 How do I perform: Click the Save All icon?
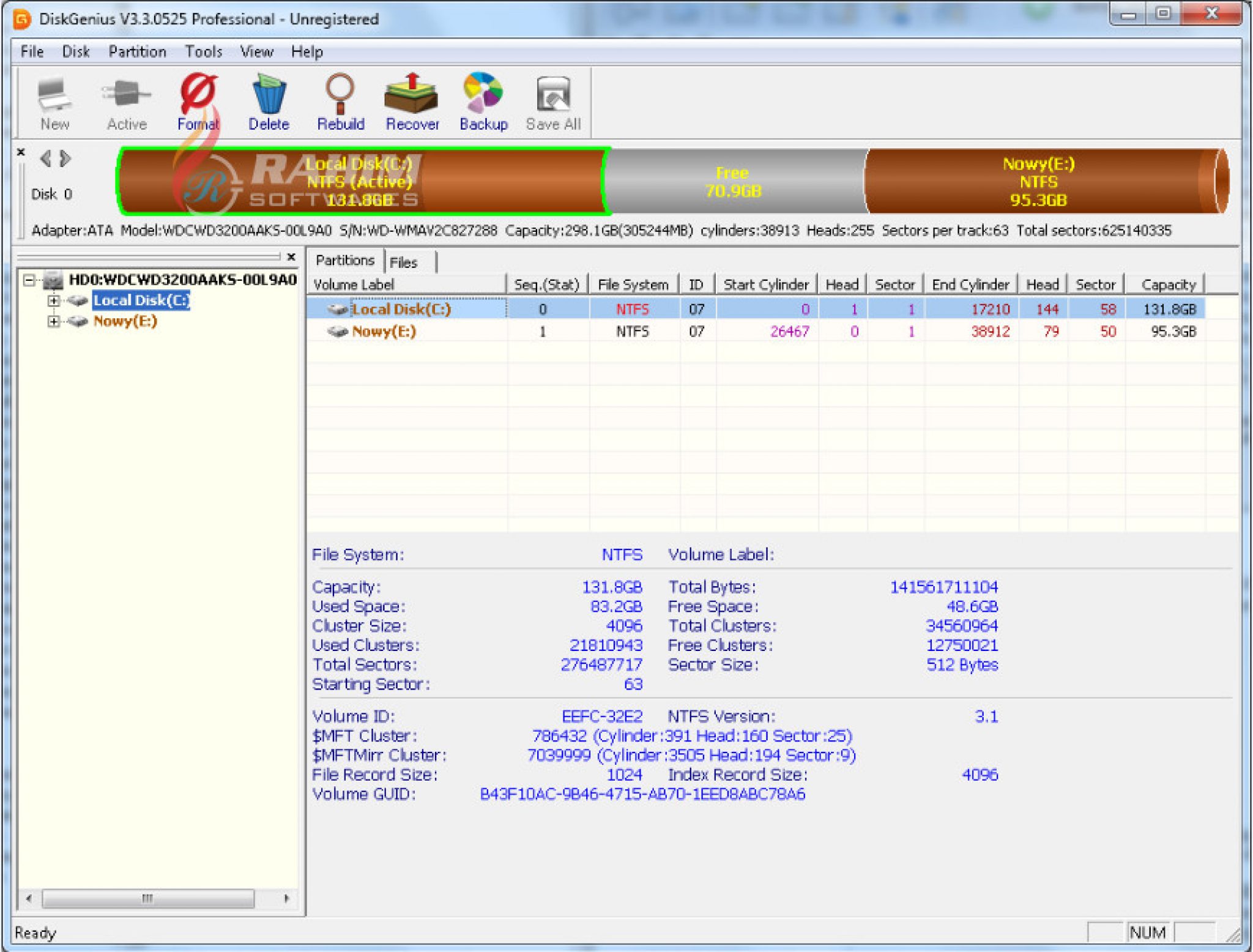551,101
